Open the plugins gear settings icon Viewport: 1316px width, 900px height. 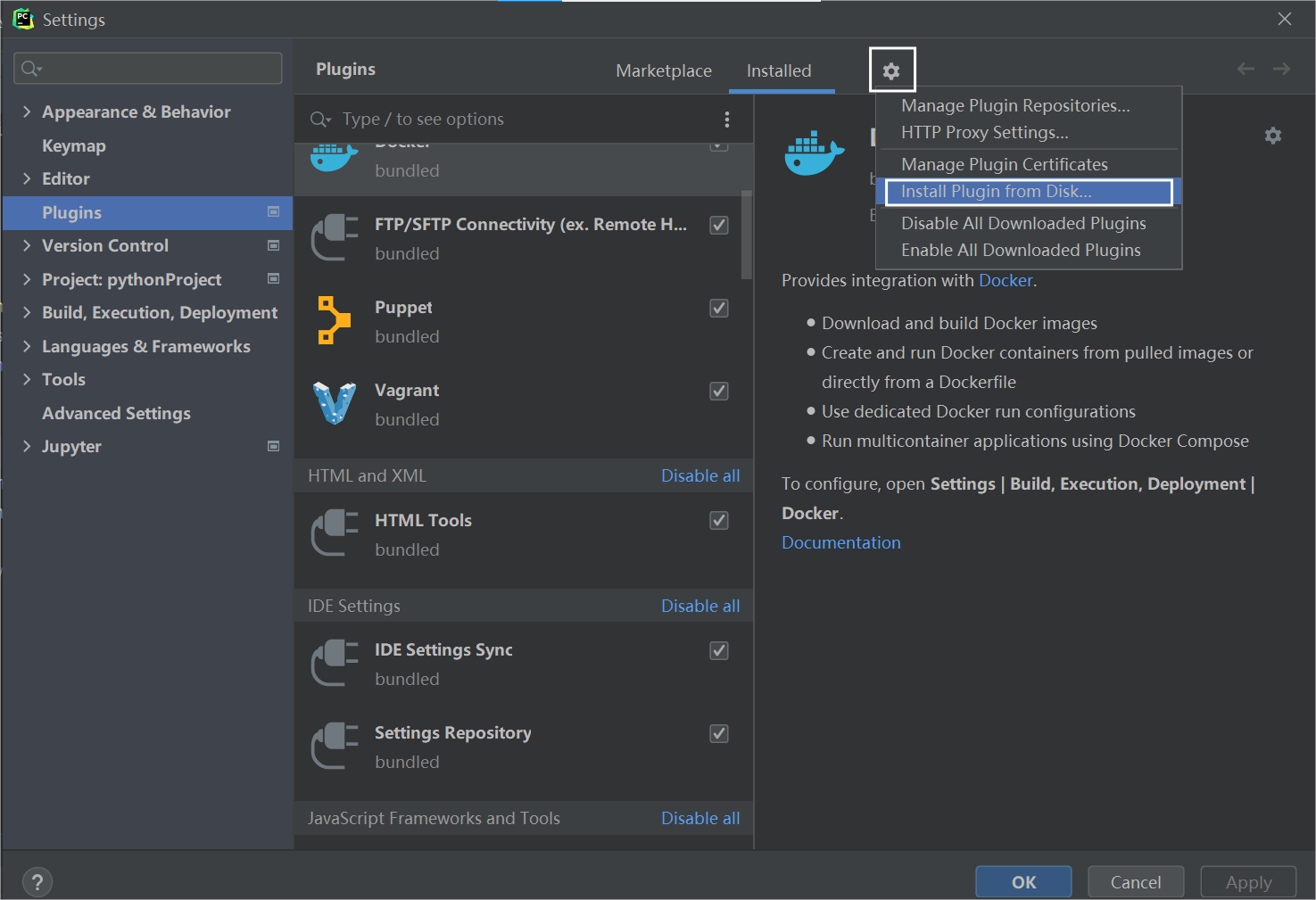click(892, 70)
